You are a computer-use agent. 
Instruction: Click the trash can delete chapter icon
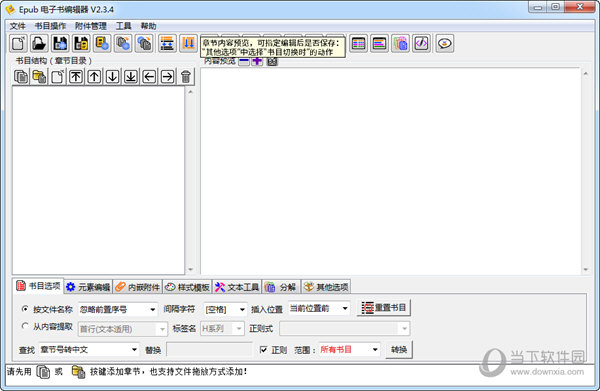pyautogui.click(x=186, y=77)
